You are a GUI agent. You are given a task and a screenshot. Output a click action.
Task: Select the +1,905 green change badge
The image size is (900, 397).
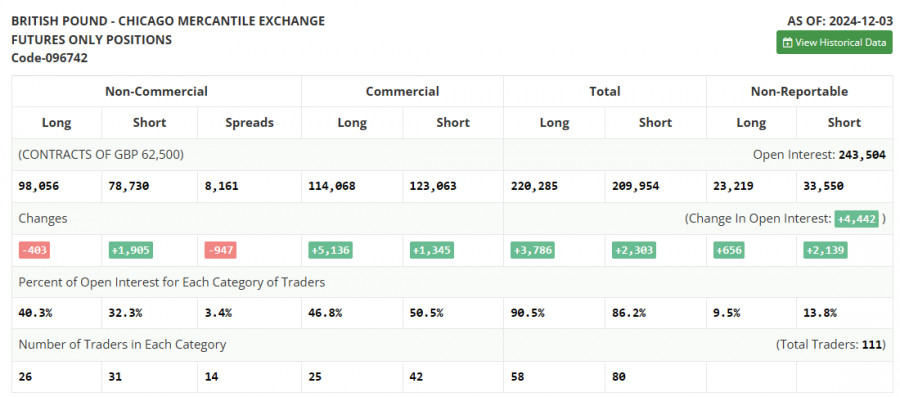click(x=130, y=251)
